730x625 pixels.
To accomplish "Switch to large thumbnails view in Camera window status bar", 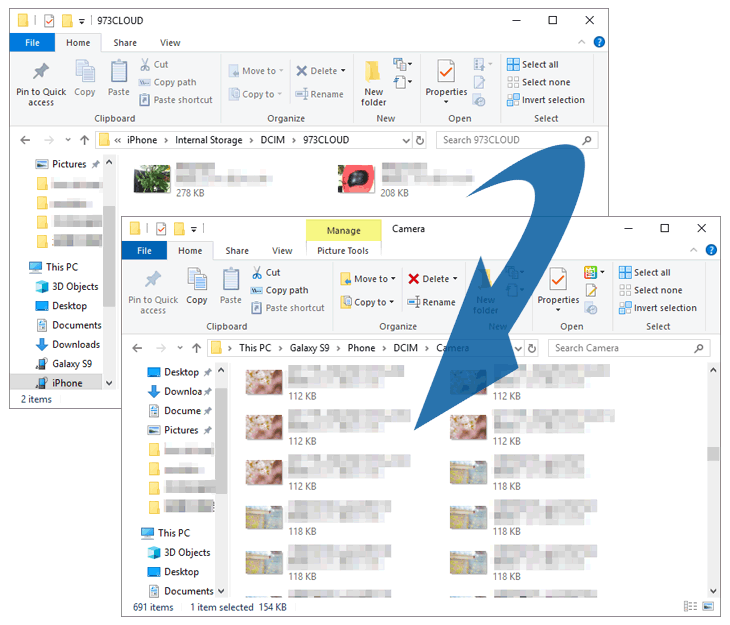I will point(708,606).
